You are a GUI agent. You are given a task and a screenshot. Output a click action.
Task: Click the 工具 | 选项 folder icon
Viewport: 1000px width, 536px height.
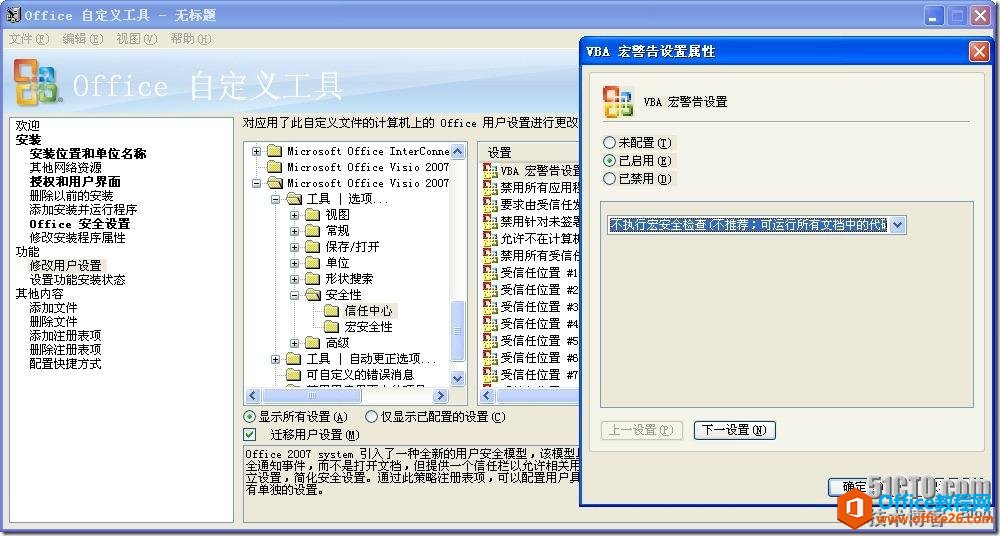tap(293, 199)
